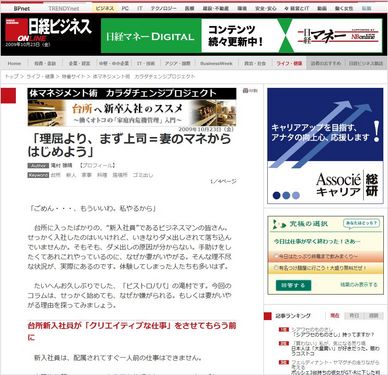Click the 体マネジメント術 カラダチェンジプロジェクト header
388x375 pixels.
pos(132,94)
